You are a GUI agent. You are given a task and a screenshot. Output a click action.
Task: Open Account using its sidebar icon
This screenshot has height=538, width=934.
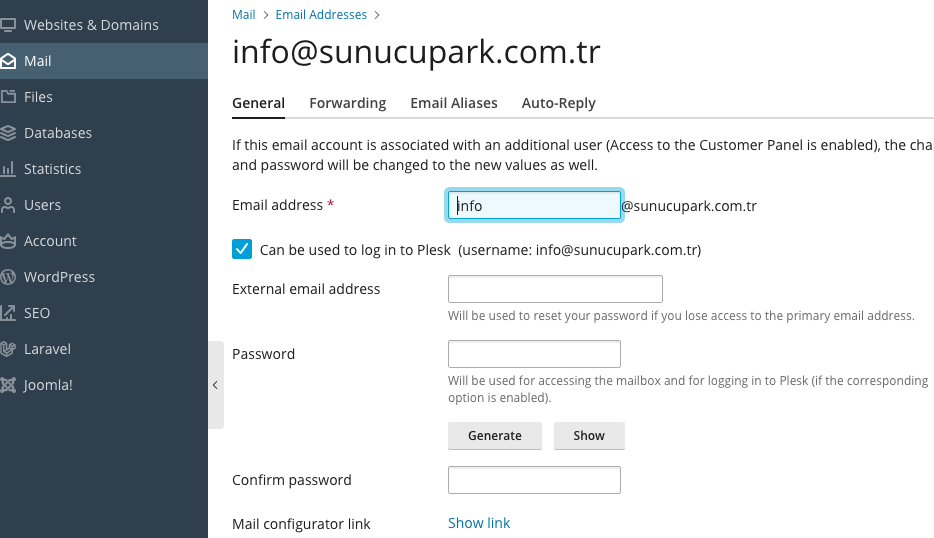[8, 241]
